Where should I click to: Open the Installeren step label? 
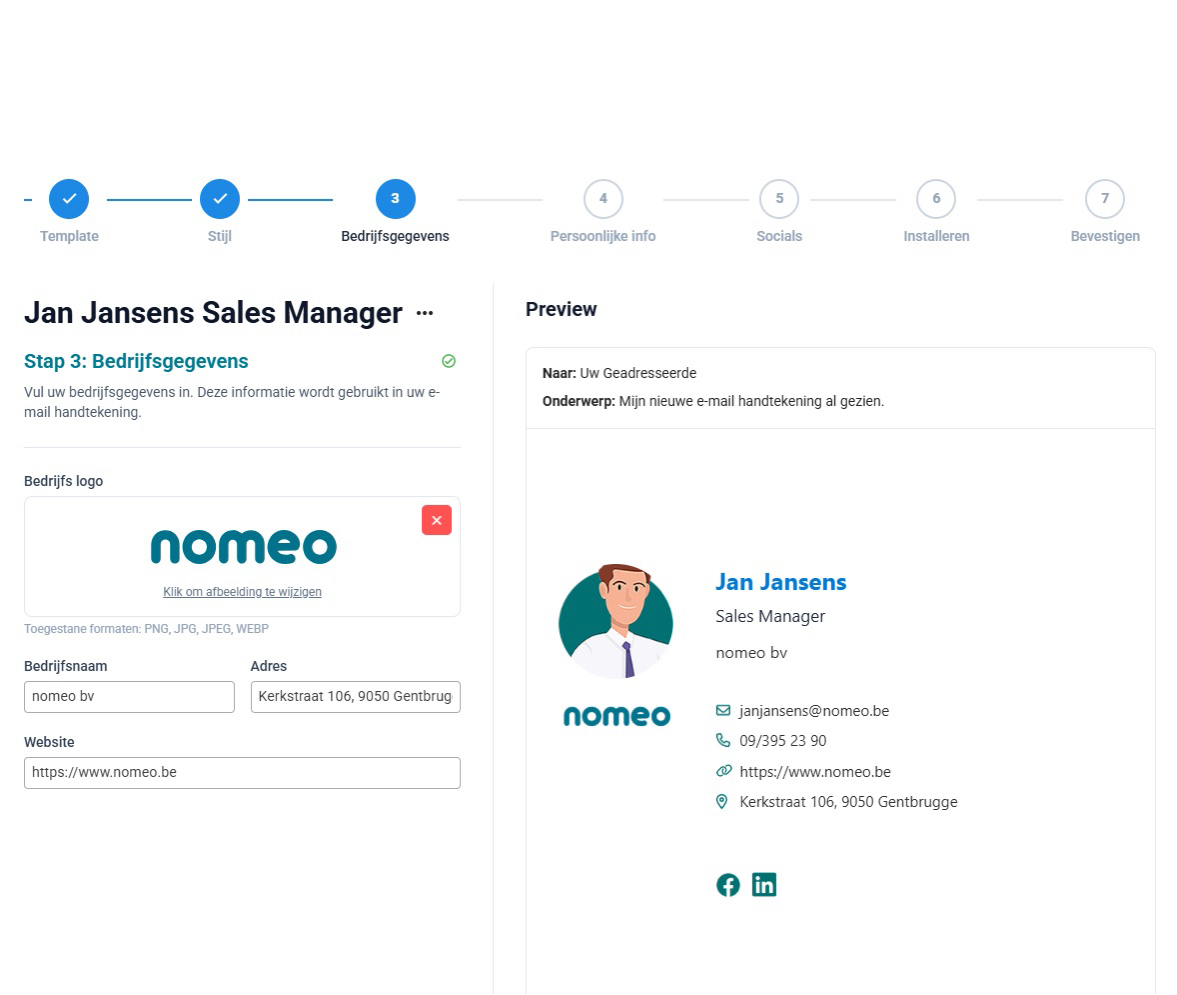pos(936,236)
